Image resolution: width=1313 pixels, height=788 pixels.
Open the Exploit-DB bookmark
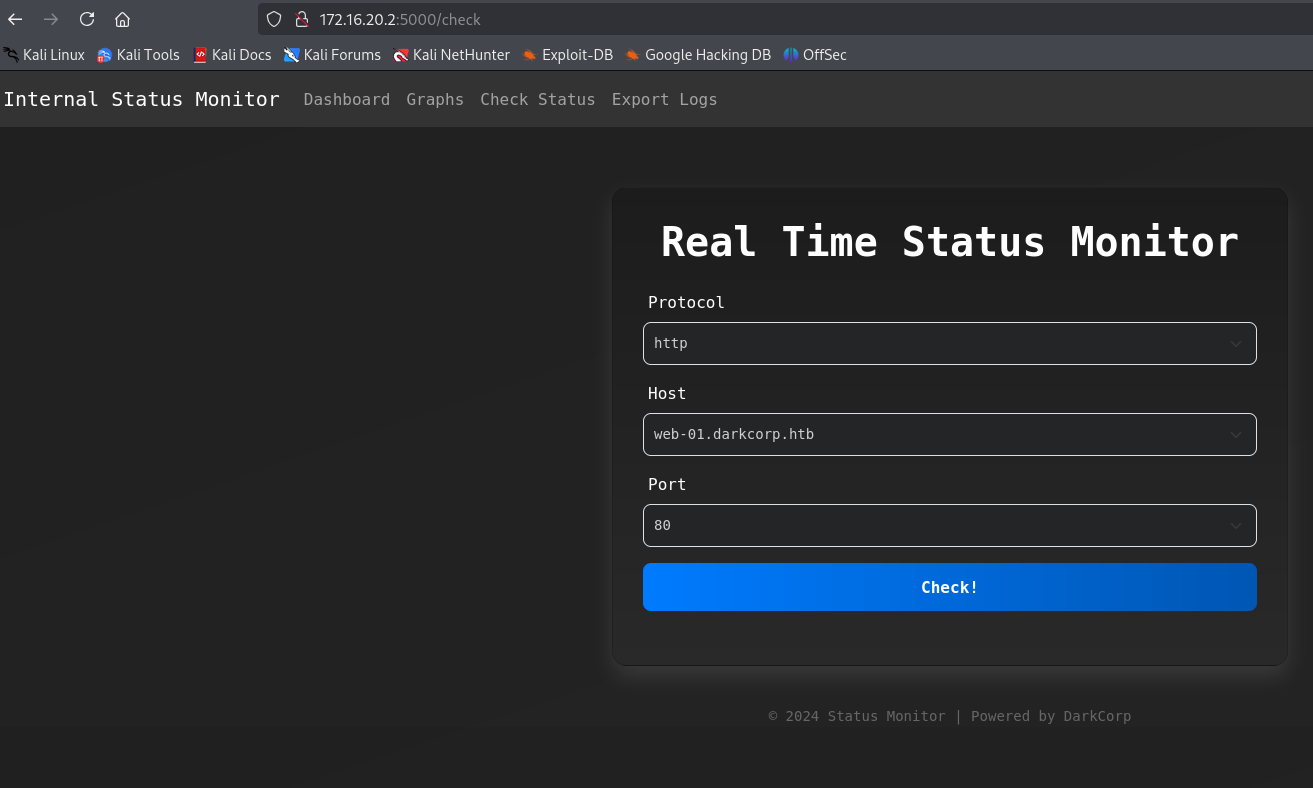pyautogui.click(x=567, y=55)
